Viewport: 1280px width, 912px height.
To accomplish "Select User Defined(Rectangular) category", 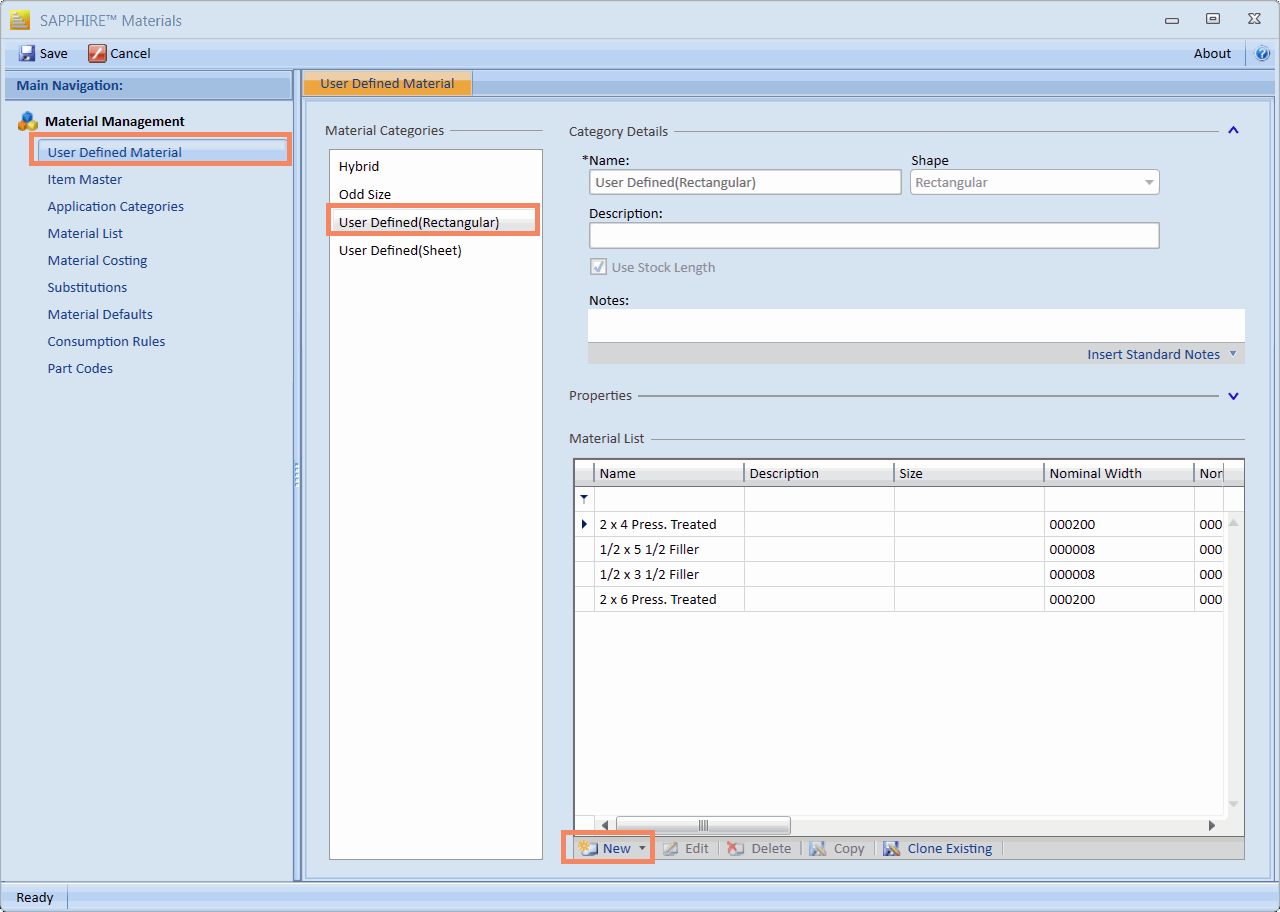I will (435, 222).
